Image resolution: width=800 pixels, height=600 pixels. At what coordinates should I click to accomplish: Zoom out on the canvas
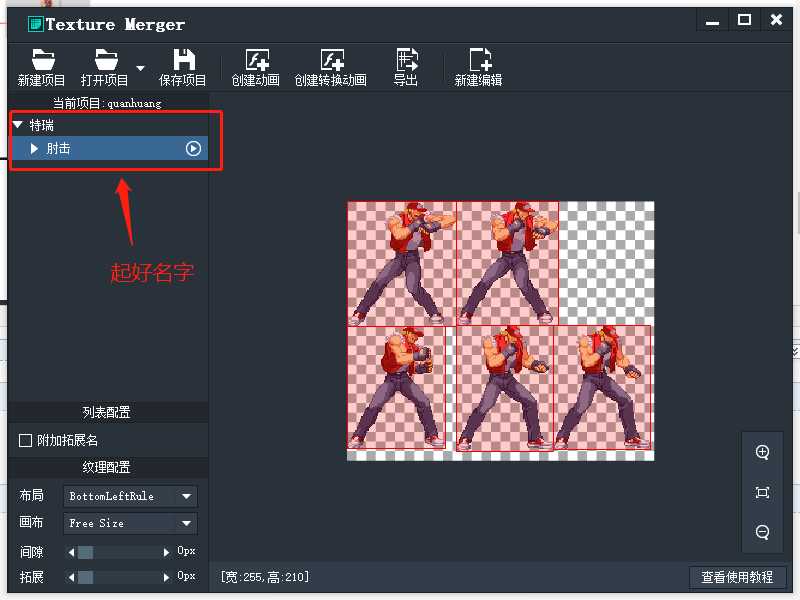coord(762,532)
